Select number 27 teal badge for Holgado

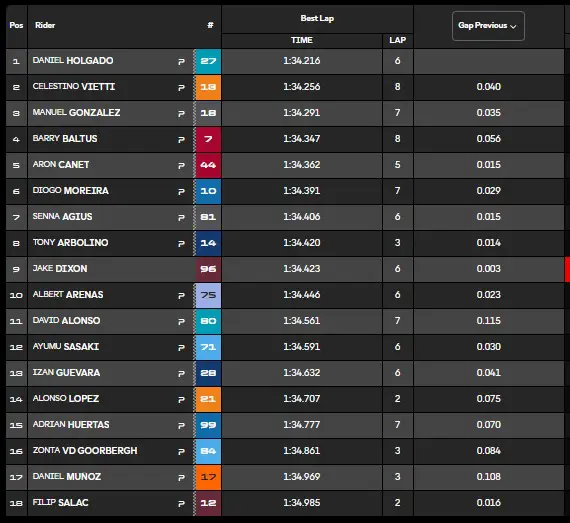pos(208,61)
